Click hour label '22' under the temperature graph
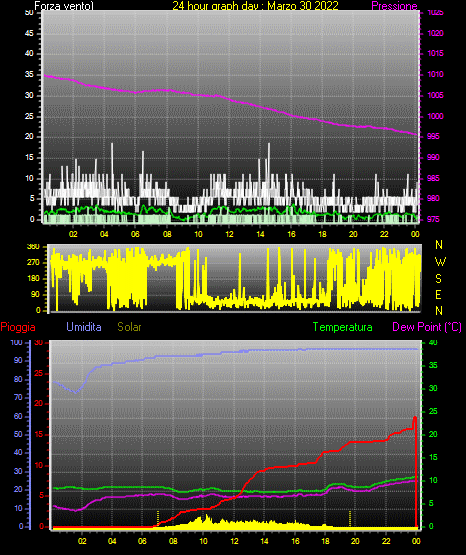The image size is (466, 555). pos(386,541)
